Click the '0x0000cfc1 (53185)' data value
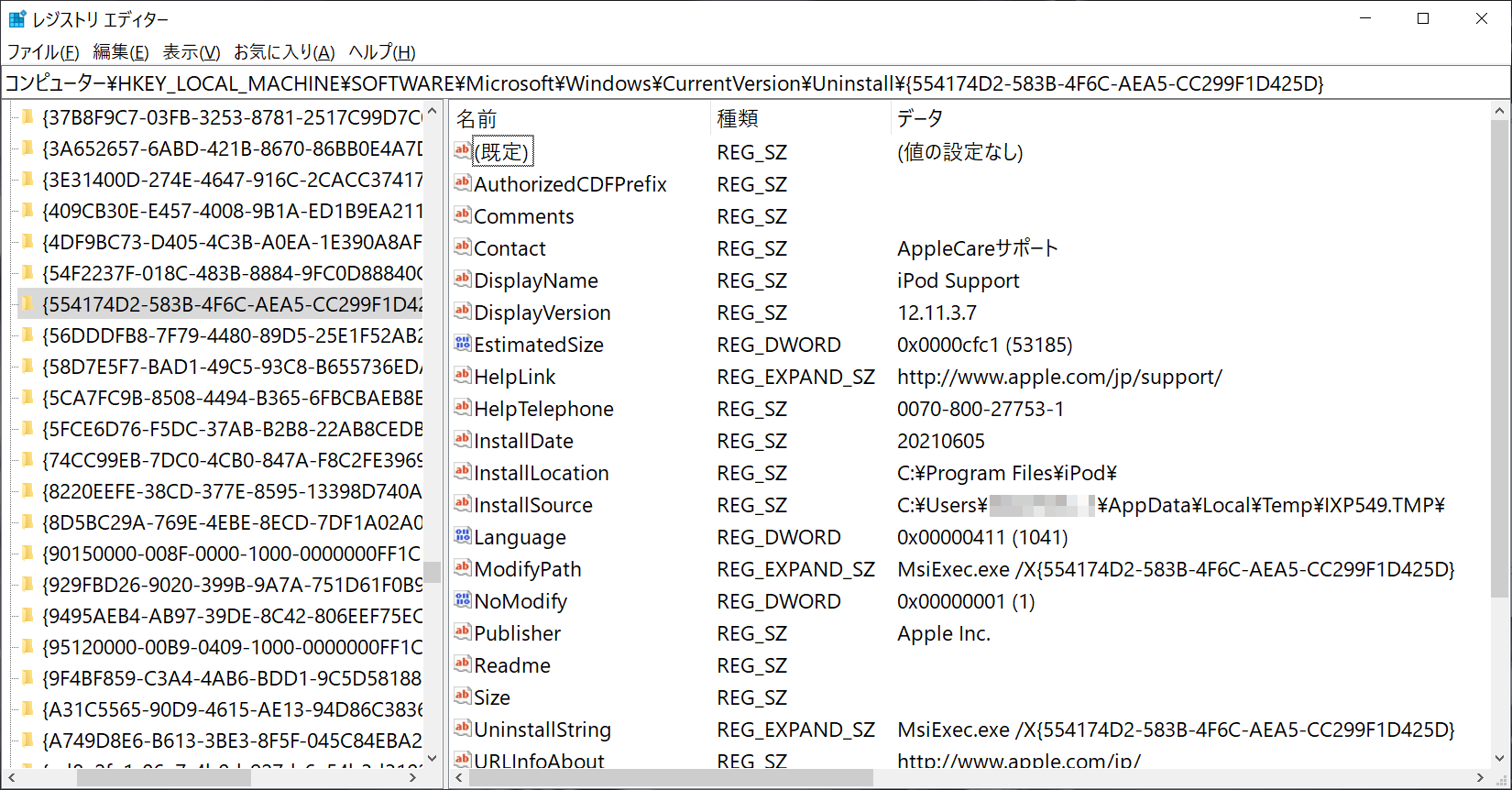Screen dimensions: 1512x790 (x=984, y=345)
